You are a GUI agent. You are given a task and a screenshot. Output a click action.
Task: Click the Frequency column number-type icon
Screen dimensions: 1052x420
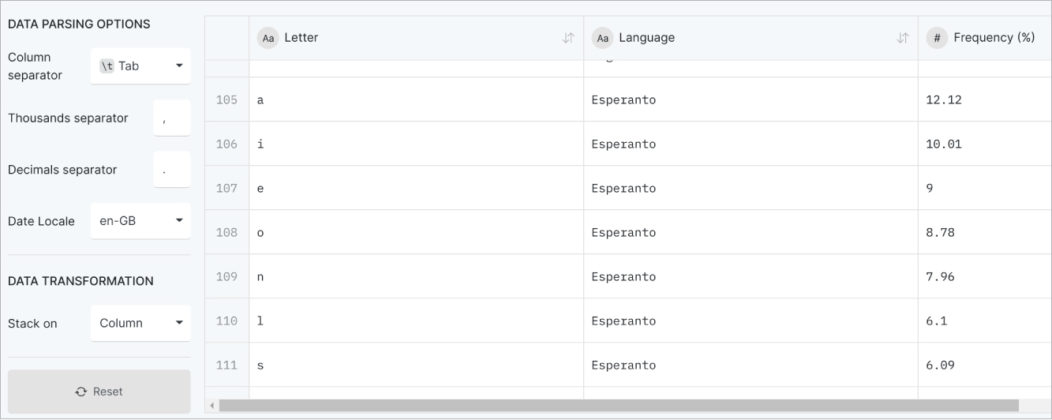[937, 38]
